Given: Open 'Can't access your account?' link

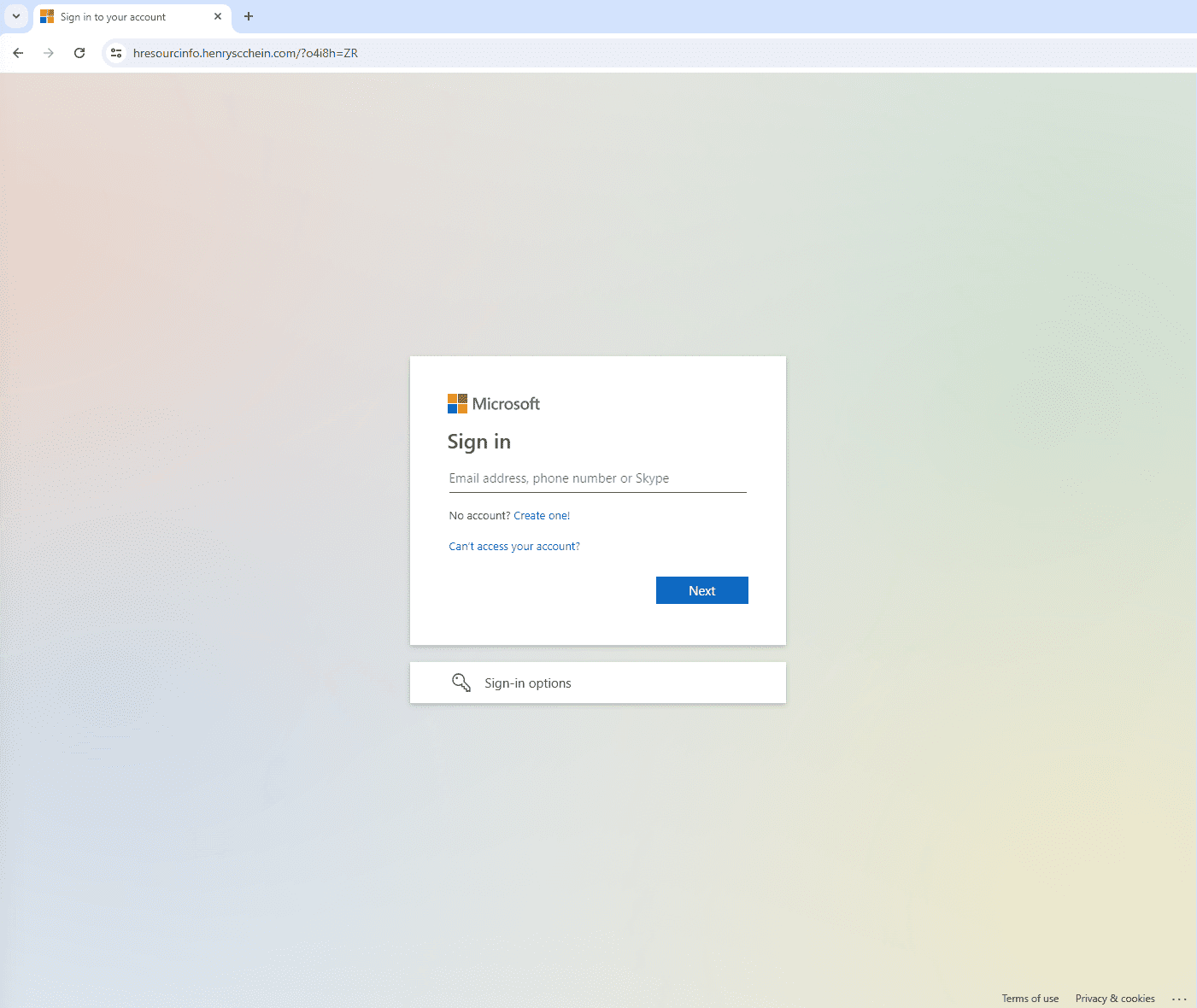Looking at the screenshot, I should [x=514, y=547].
